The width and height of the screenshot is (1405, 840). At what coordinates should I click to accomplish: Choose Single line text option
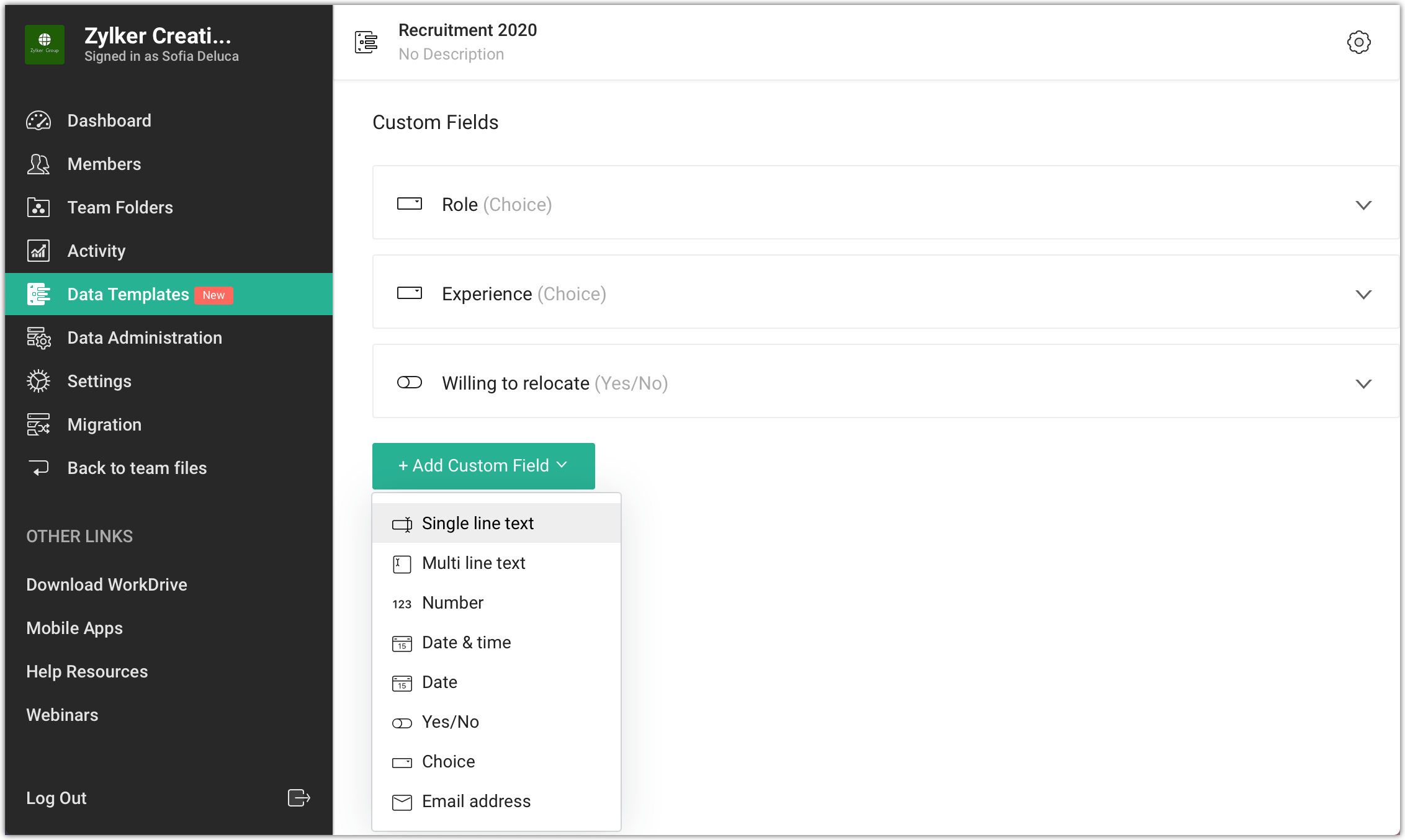point(478,524)
